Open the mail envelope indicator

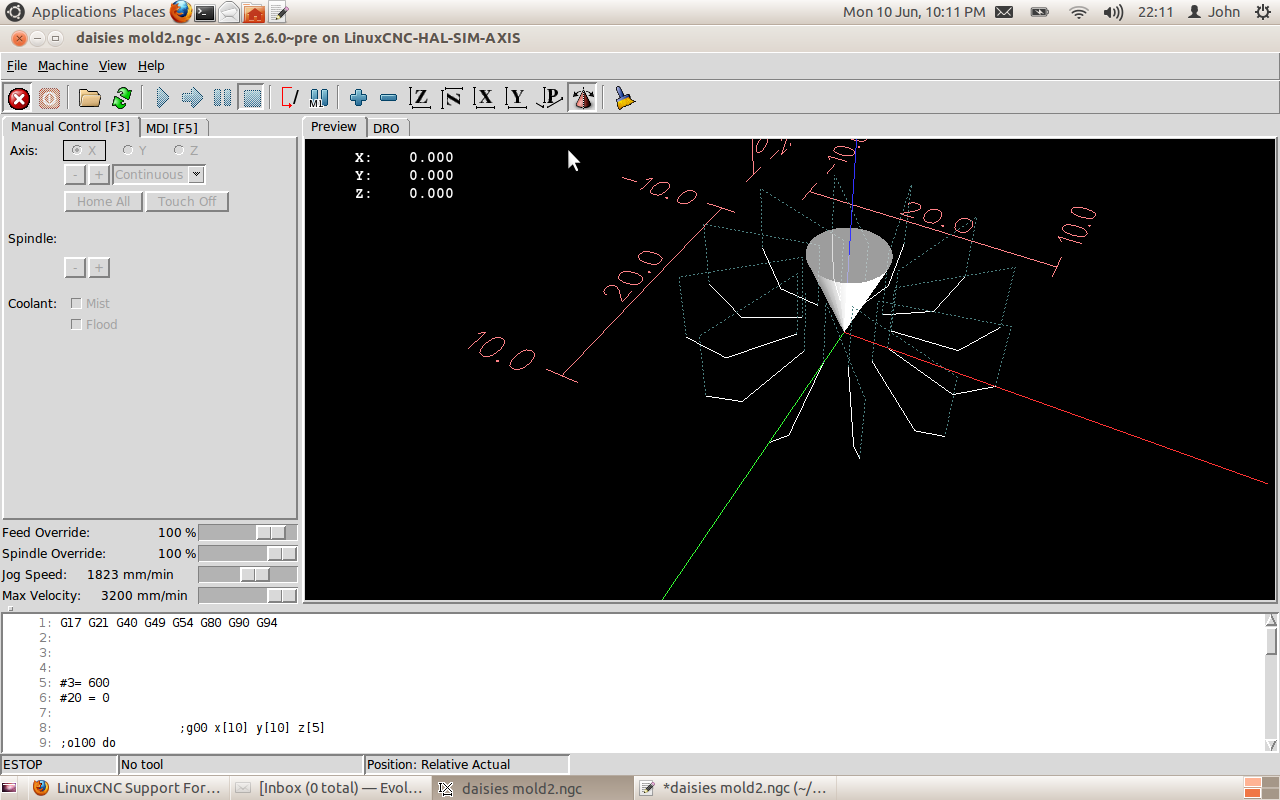[1004, 12]
